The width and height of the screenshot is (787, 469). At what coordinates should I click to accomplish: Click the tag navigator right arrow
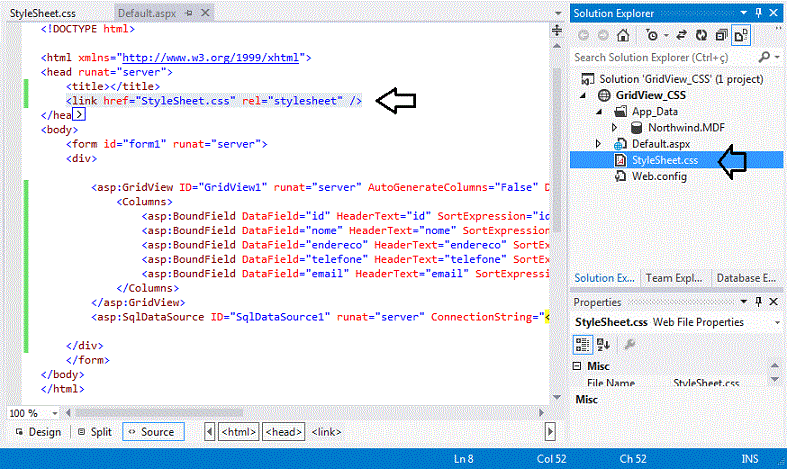tap(550, 432)
